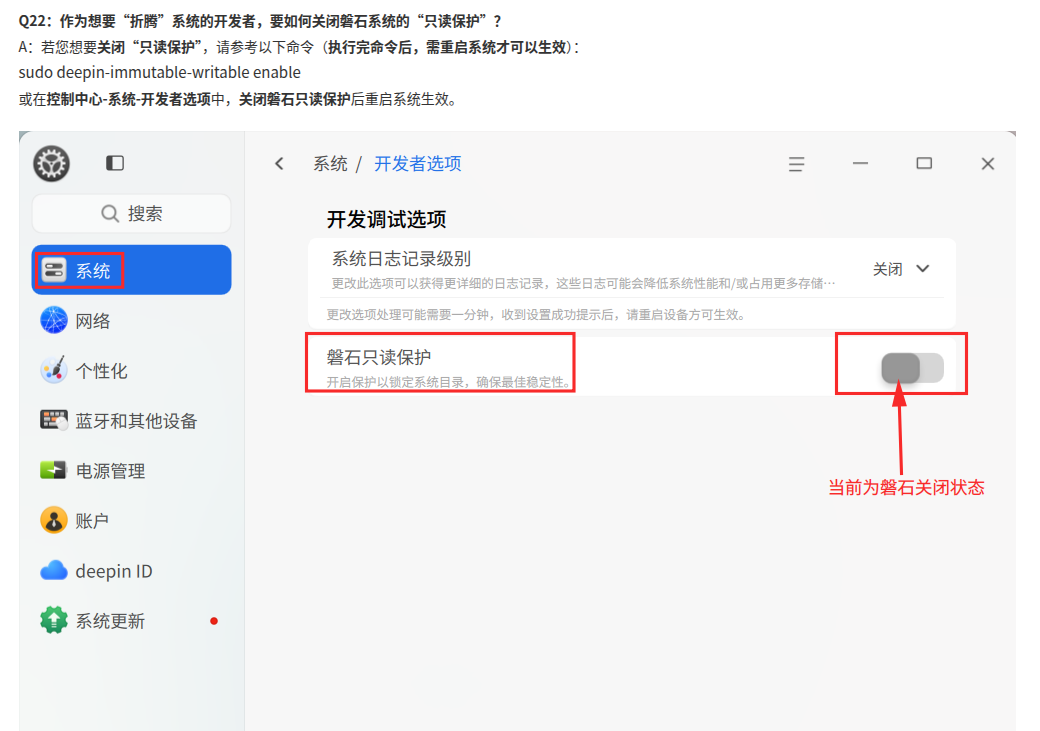Toggle the 磐石只读保护 switch

(x=912, y=368)
